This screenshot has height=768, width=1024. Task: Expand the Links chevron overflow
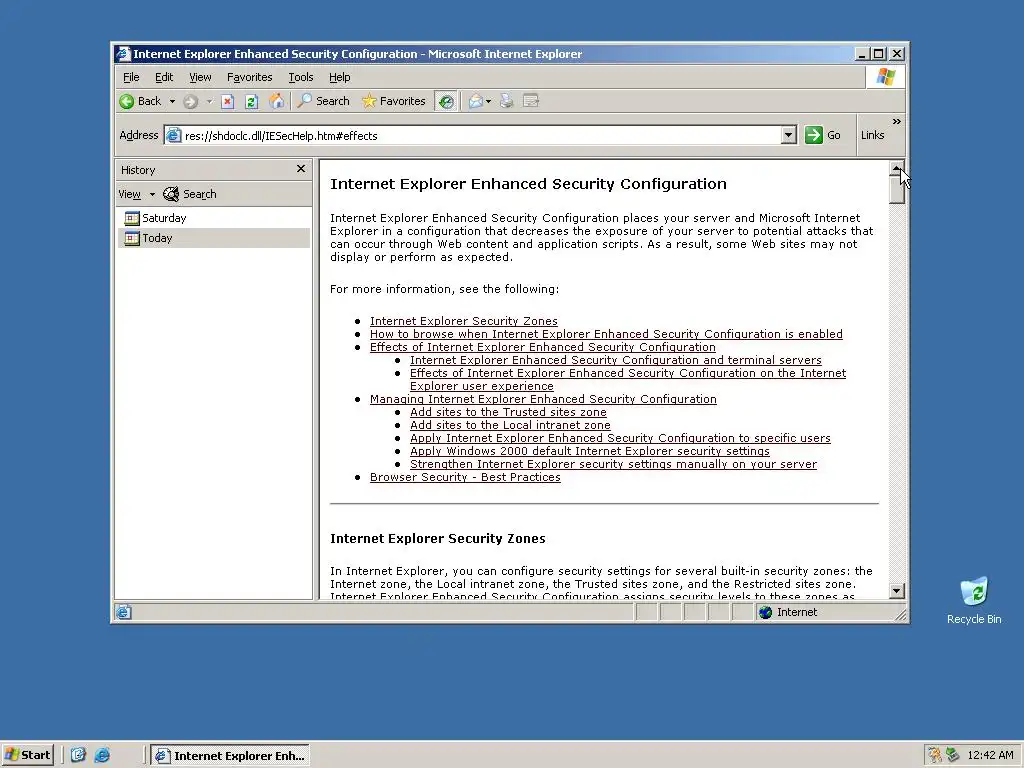pyautogui.click(x=897, y=121)
